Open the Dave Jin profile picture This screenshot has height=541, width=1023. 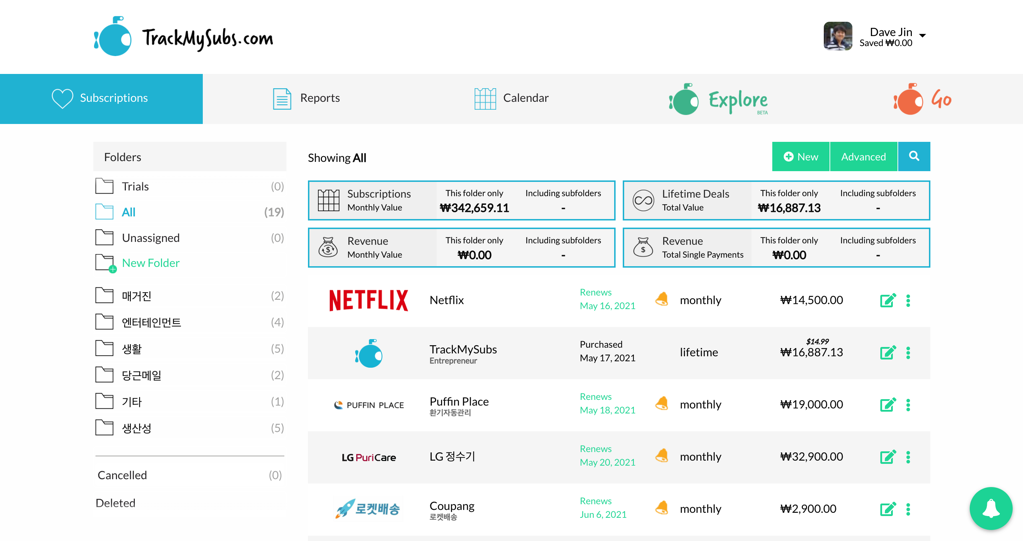(x=838, y=36)
